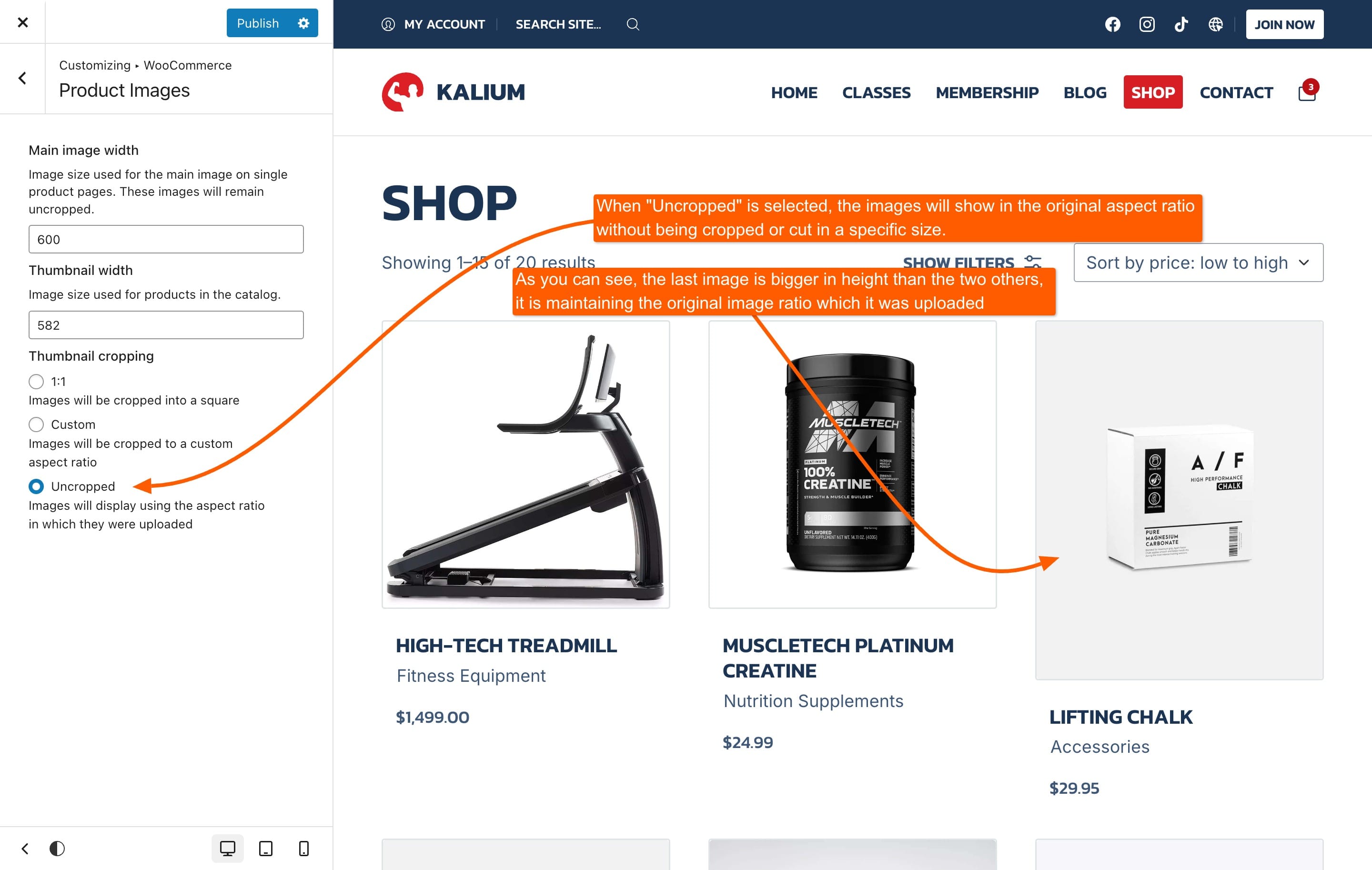This screenshot has width=1372, height=870.
Task: Click the Join Now button
Action: (x=1284, y=24)
